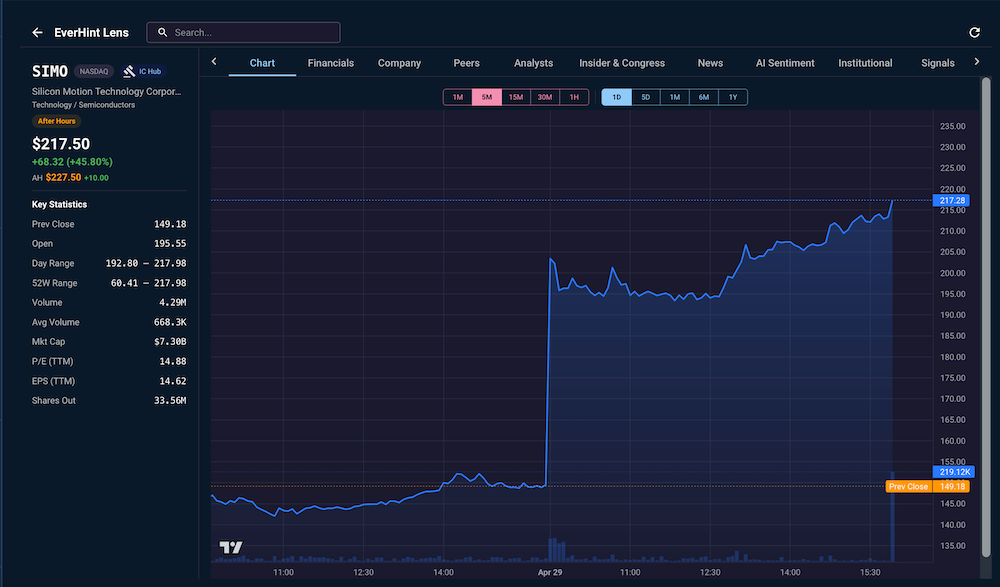Screen dimensions: 1000x587
Task: Open the Peers tab
Action: [466, 63]
